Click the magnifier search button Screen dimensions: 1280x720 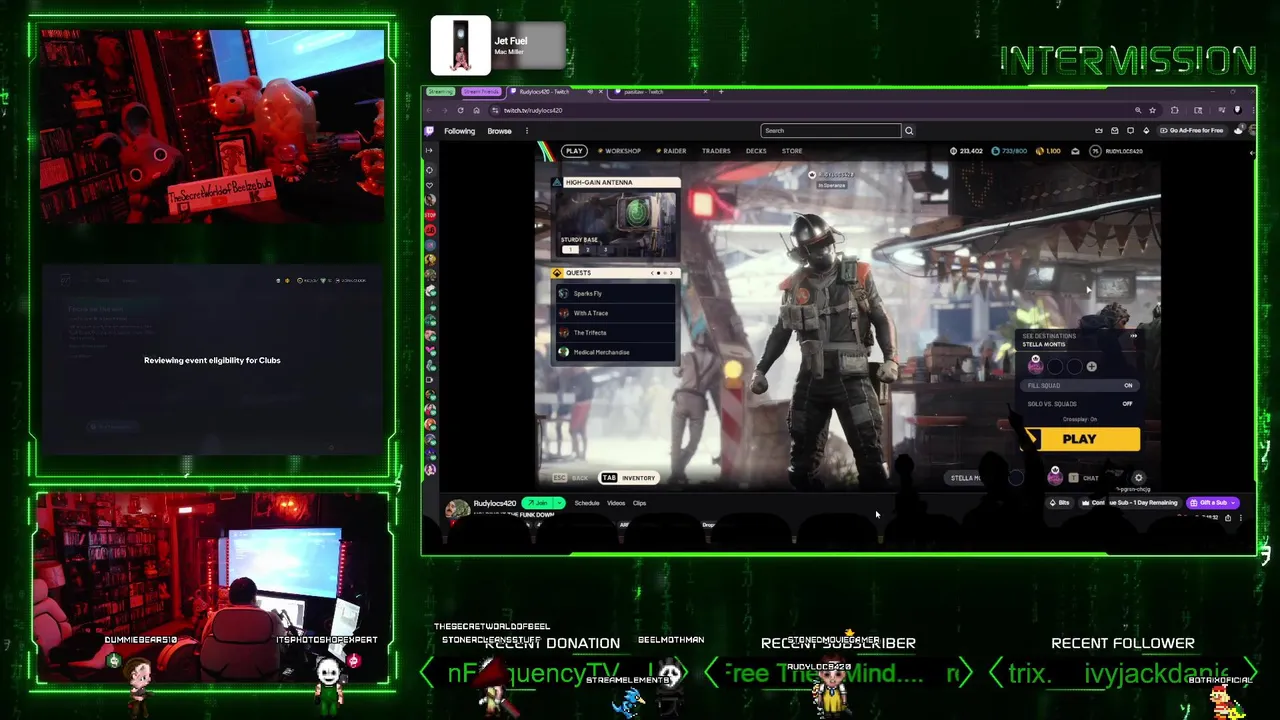[908, 131]
